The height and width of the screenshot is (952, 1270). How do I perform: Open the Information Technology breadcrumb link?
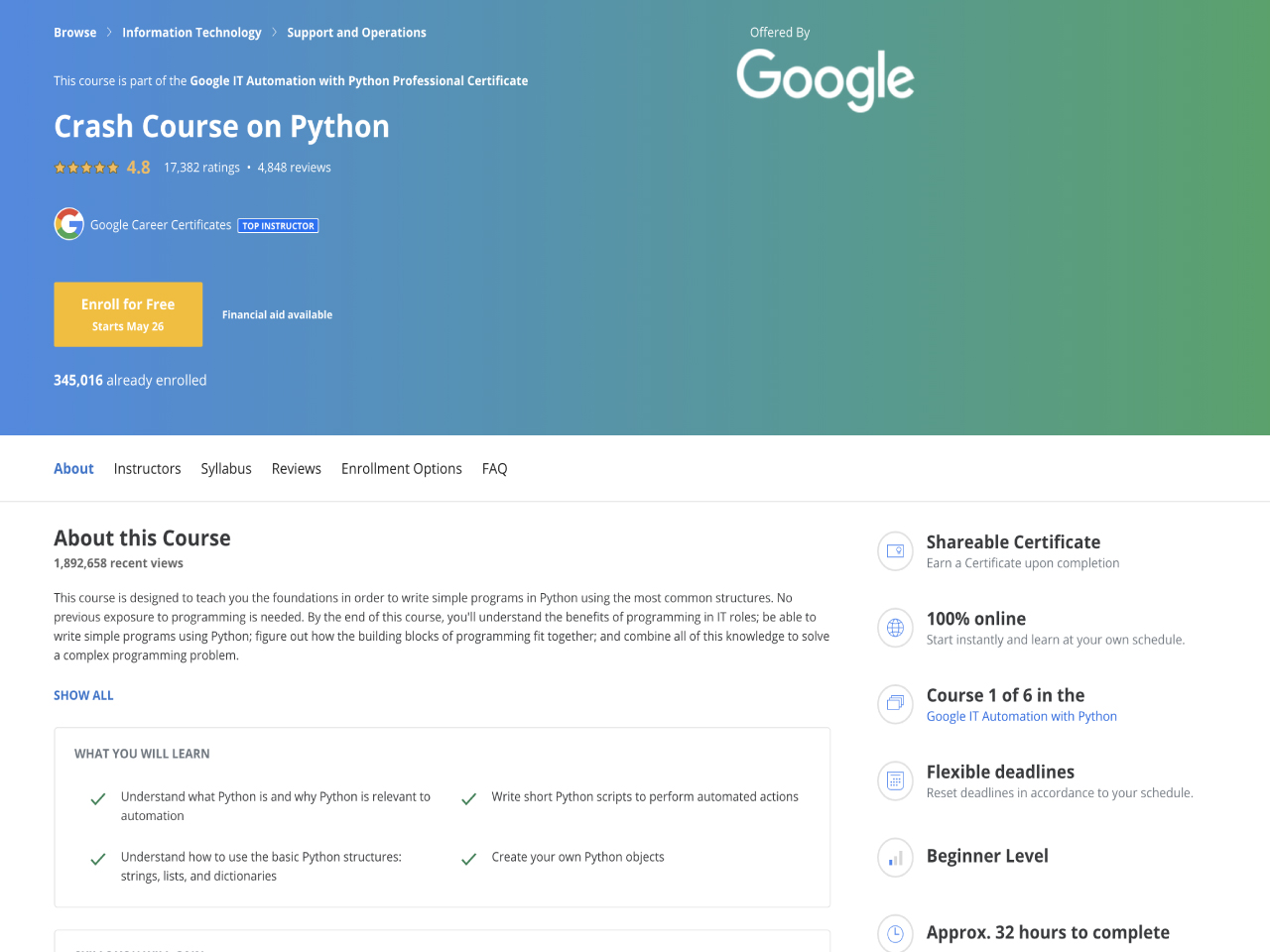point(191,33)
